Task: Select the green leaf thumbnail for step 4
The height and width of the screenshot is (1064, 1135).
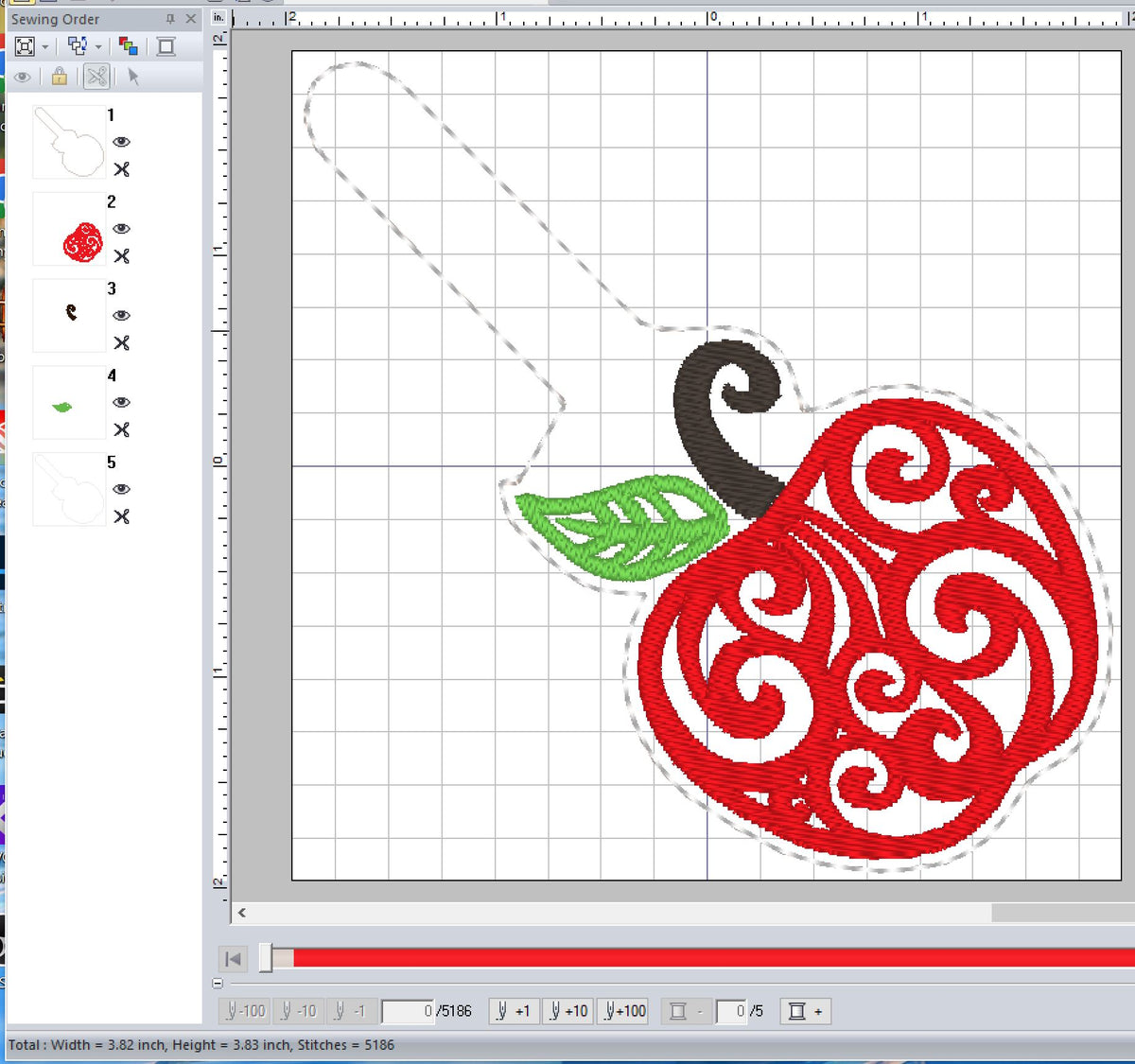Action: coord(69,403)
